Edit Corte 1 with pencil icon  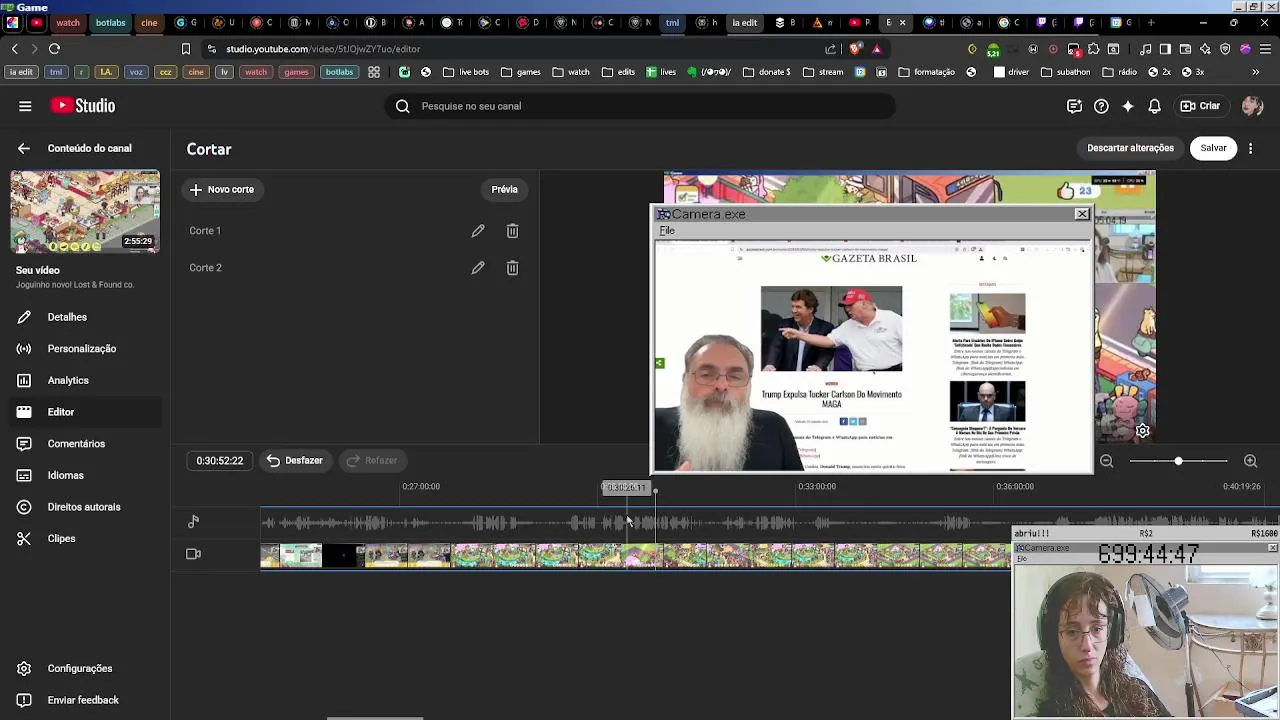coord(478,231)
